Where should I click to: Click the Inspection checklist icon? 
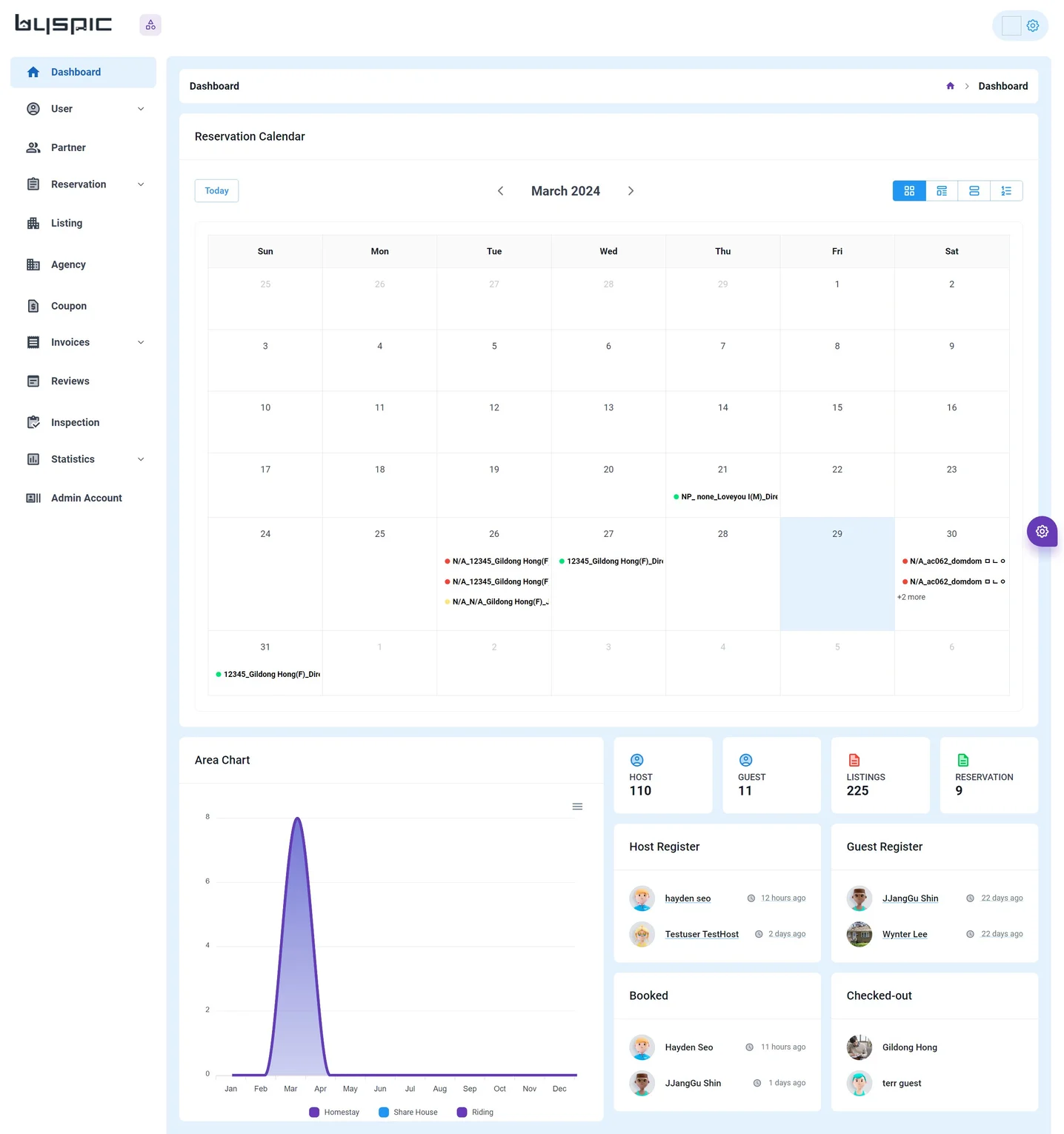coord(33,422)
